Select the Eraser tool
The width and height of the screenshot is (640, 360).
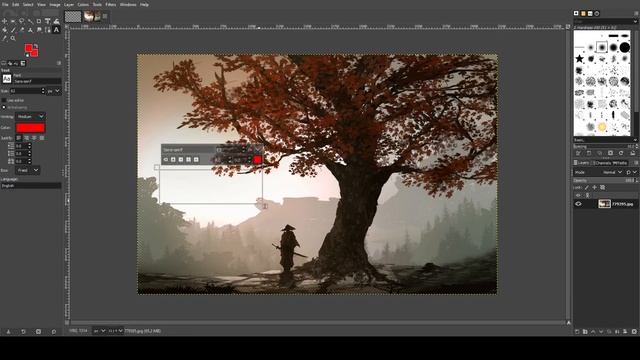point(22,30)
